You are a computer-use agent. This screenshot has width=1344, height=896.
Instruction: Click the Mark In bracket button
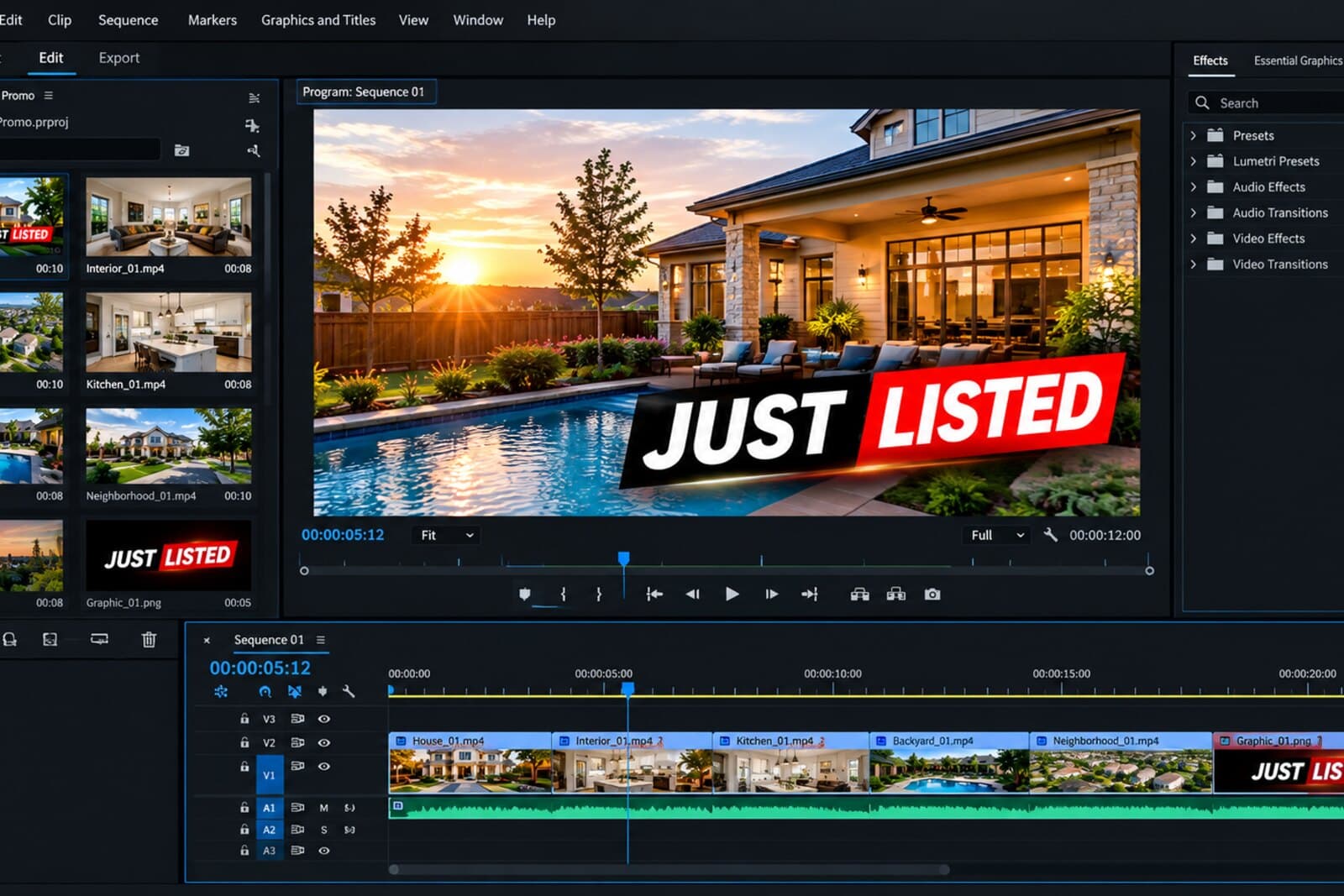(x=563, y=595)
